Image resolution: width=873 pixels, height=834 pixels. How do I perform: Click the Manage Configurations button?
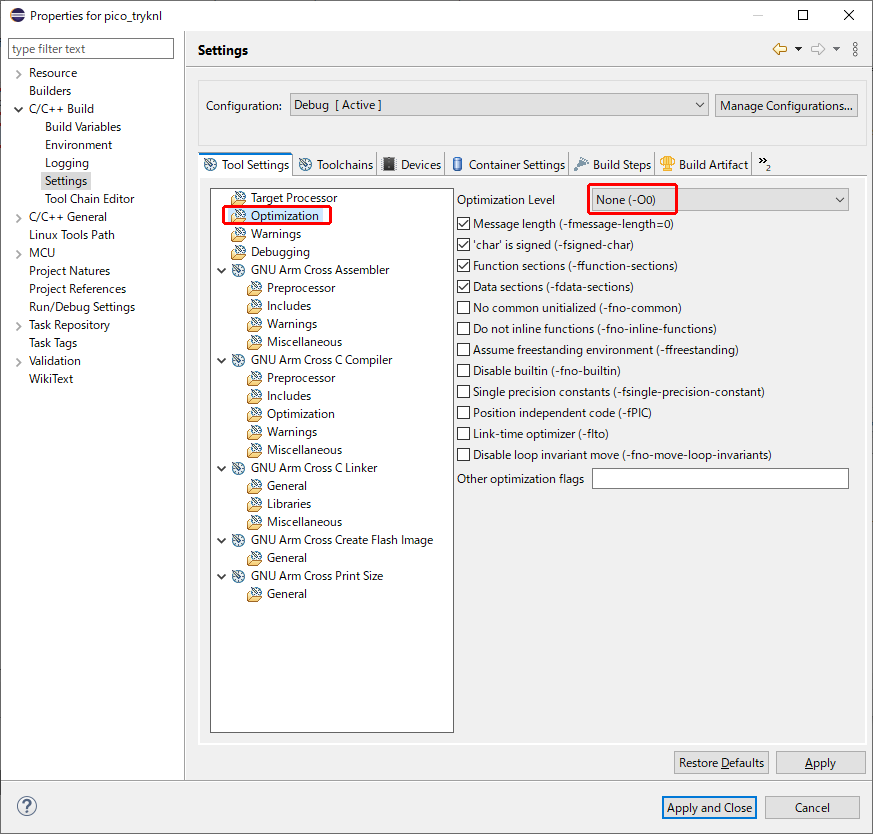pos(786,106)
